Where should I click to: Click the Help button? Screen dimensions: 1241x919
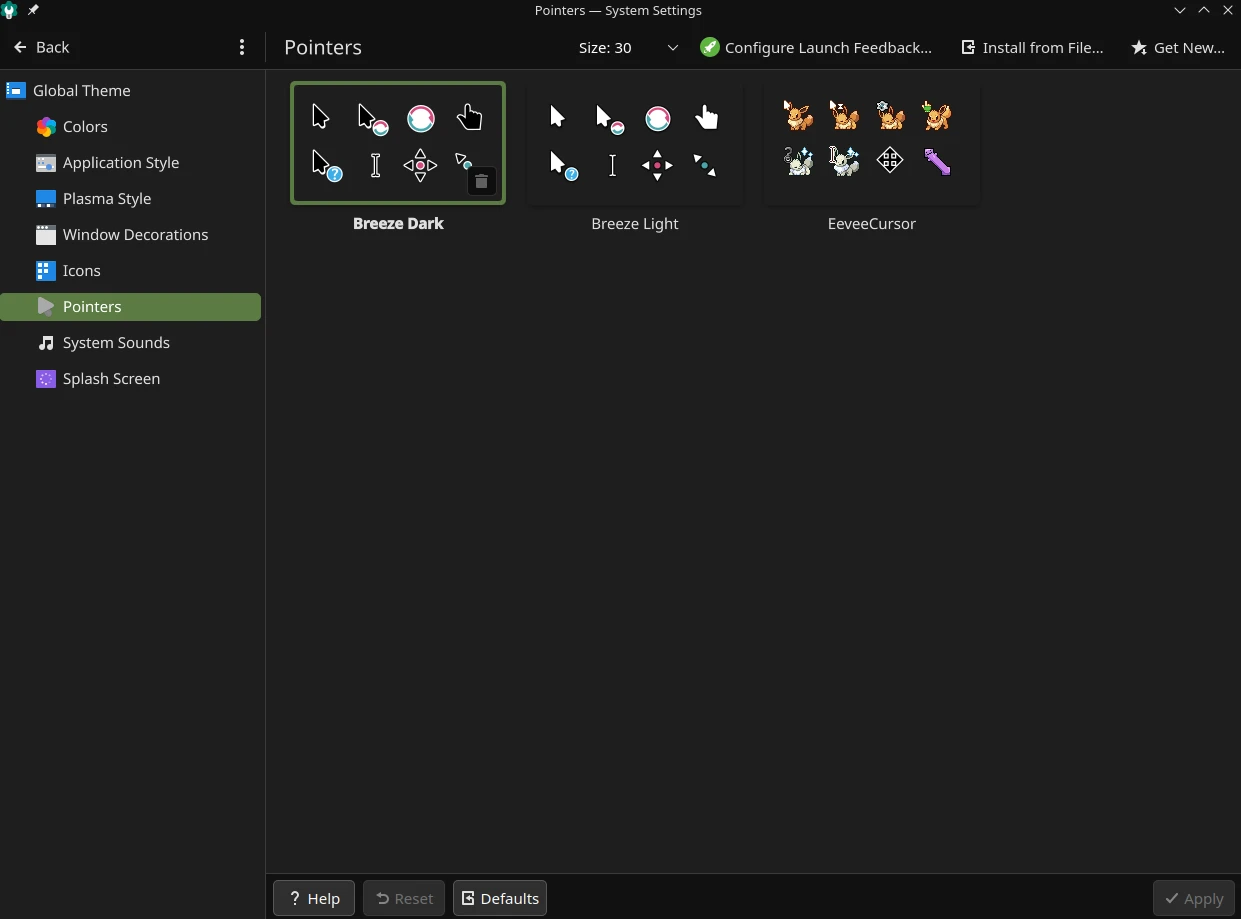pos(314,898)
